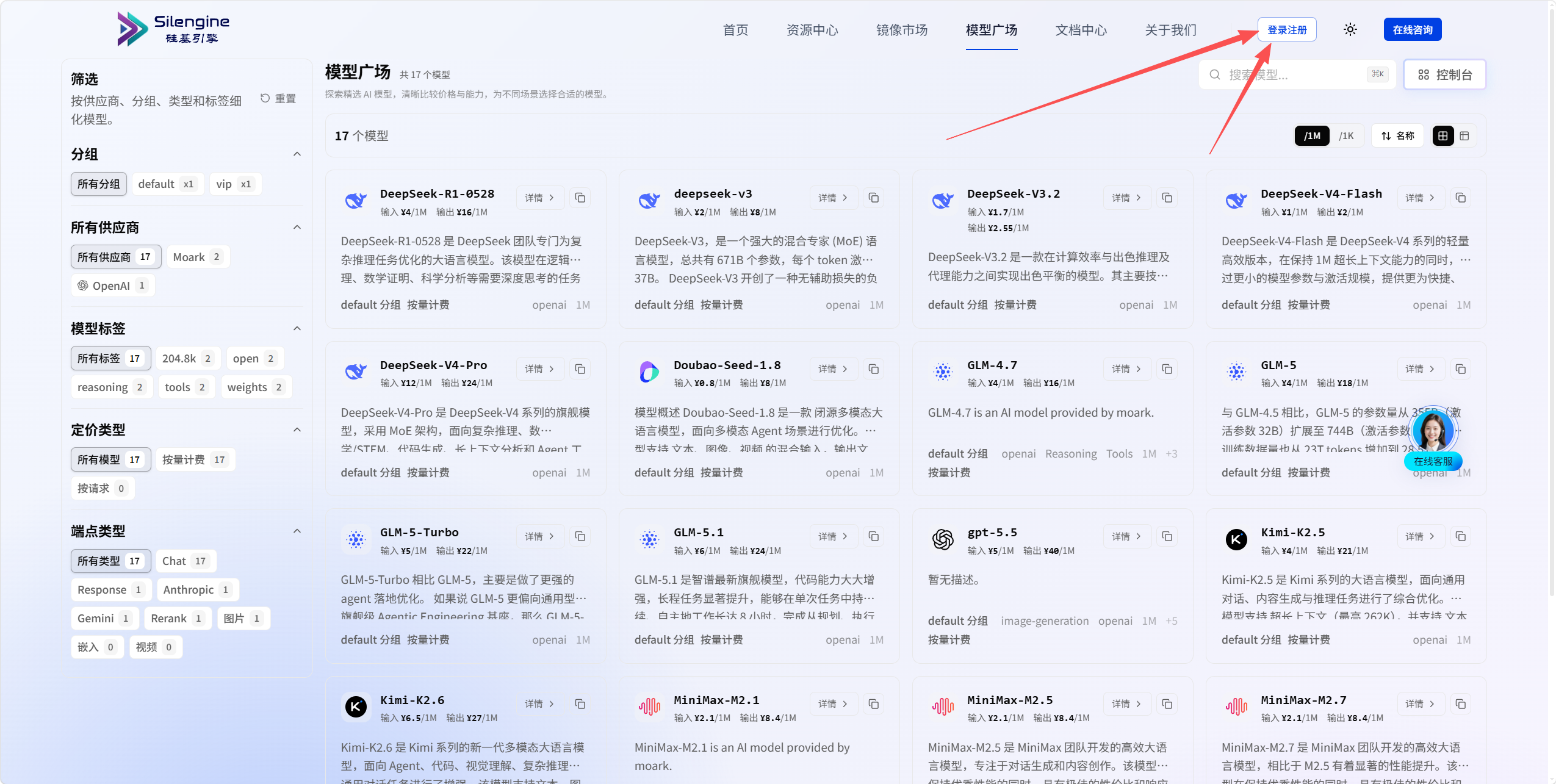Screen dimensions: 1556x784
Task: Filter by the tools tag
Action: [x=187, y=387]
